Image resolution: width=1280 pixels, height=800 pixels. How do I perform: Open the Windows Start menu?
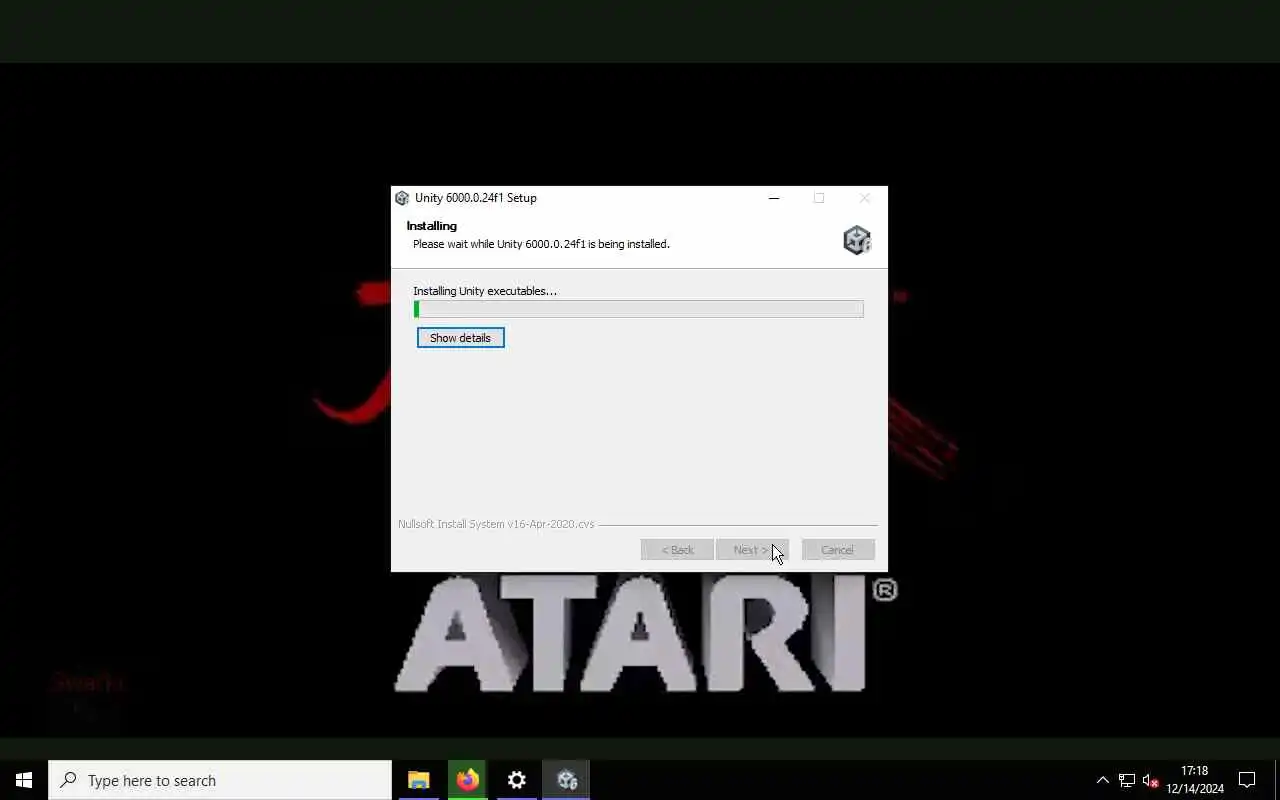(x=24, y=780)
